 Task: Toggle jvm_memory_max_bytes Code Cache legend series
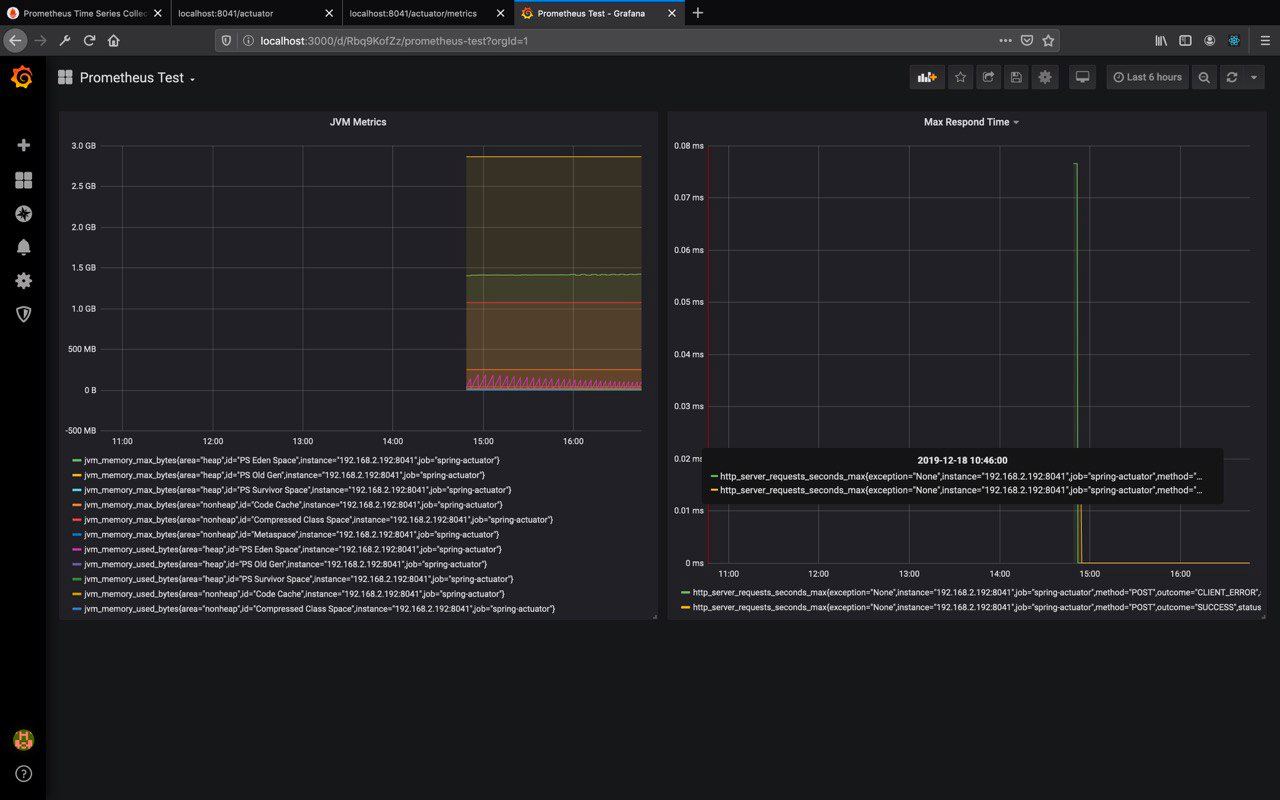[294, 505]
